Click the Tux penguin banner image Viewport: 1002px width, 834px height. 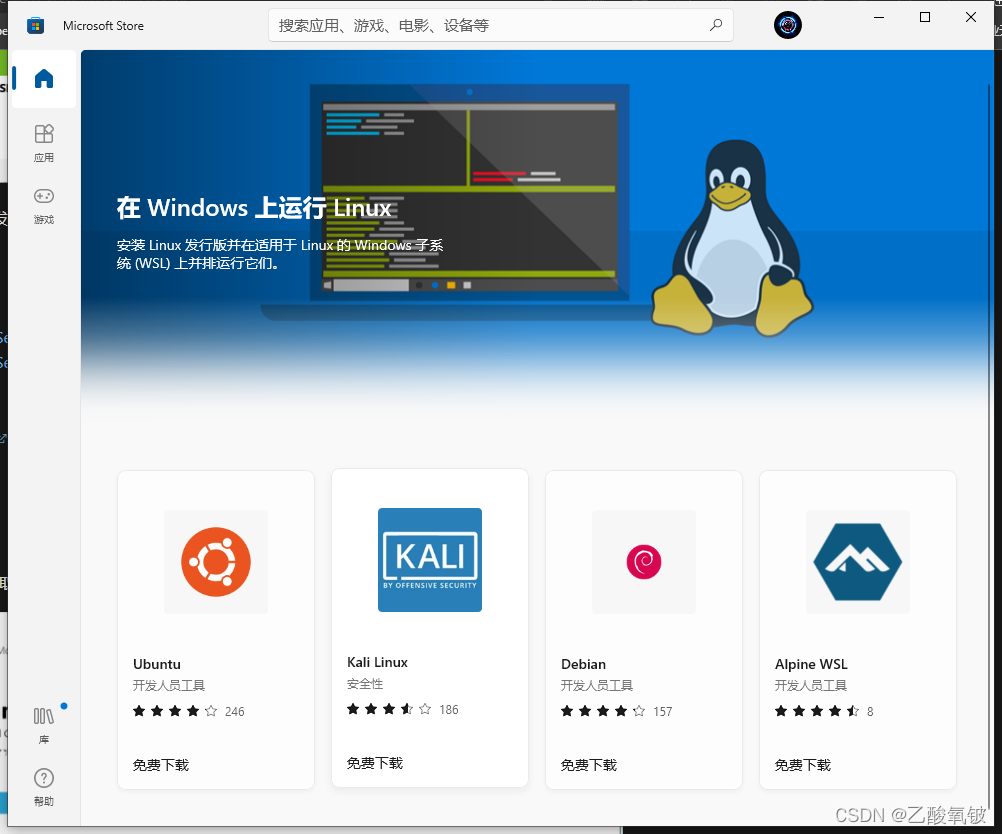732,238
